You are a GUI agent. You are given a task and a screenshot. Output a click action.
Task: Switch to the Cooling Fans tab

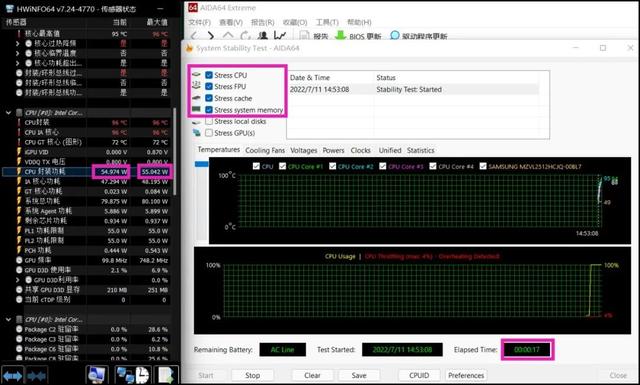[265, 150]
